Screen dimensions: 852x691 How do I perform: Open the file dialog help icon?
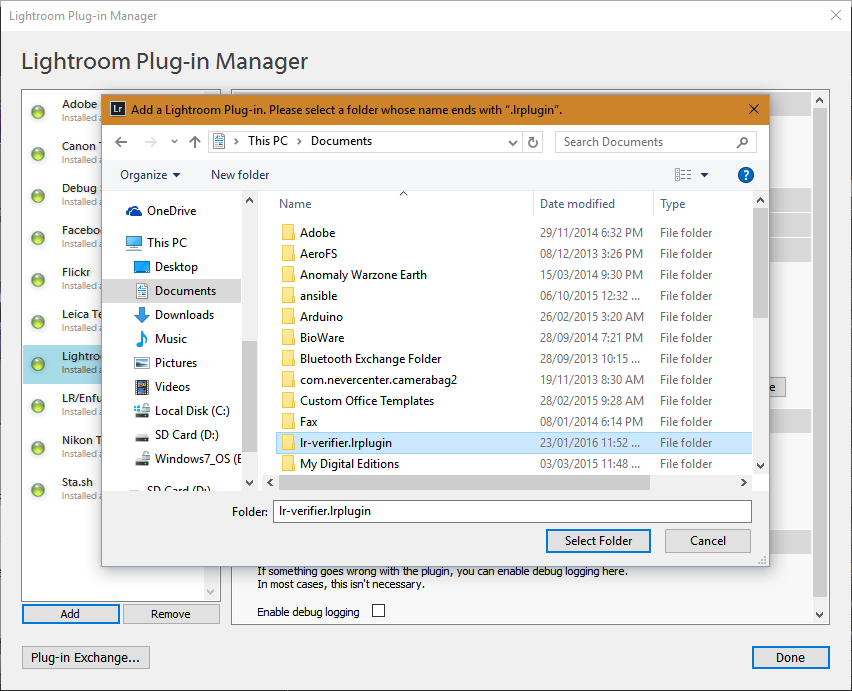coord(746,175)
